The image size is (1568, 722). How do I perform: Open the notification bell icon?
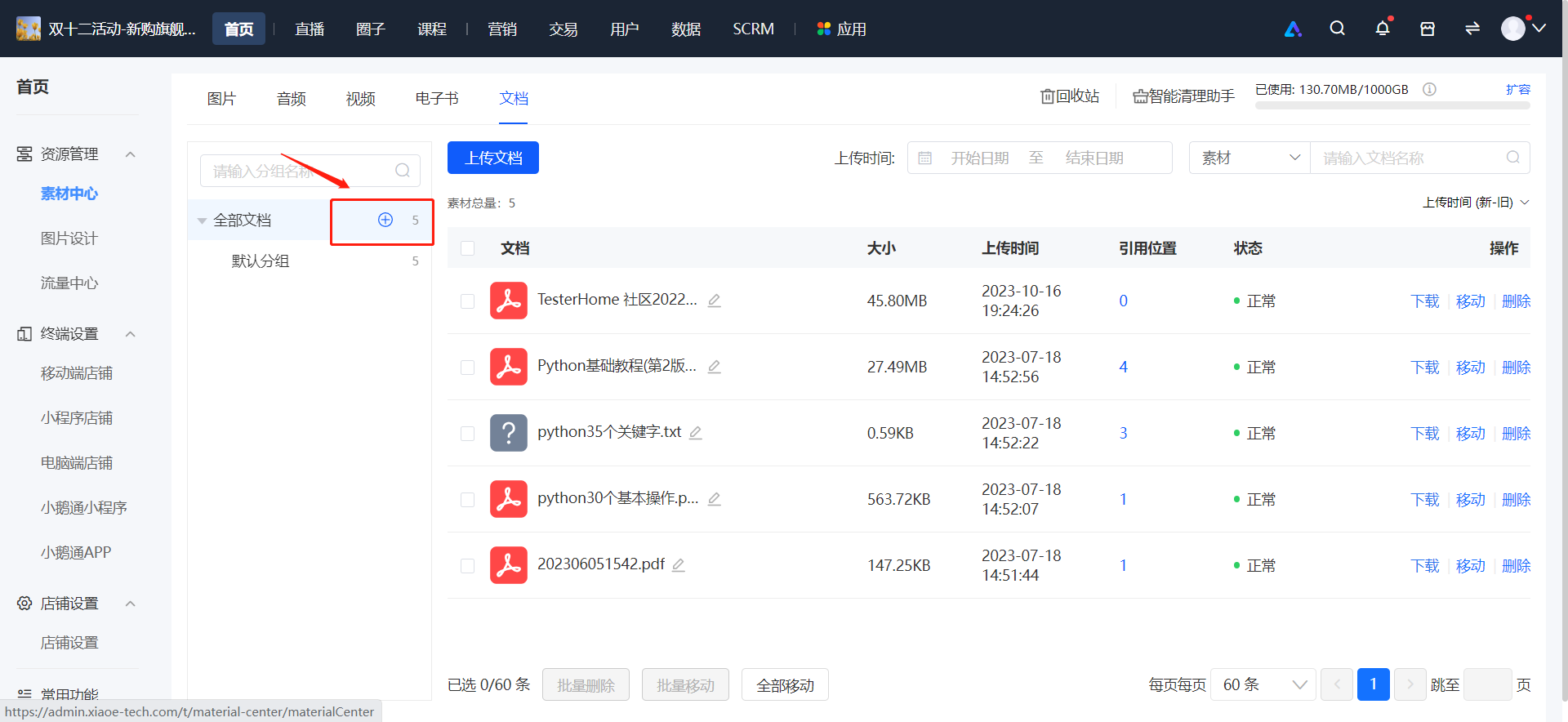coord(1383,29)
